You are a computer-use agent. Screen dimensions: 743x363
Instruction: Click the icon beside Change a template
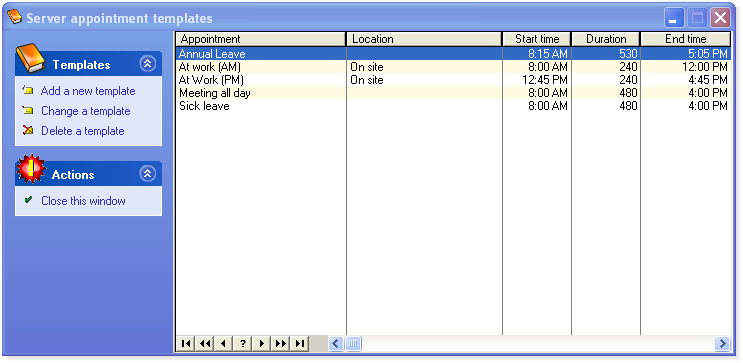click(28, 110)
